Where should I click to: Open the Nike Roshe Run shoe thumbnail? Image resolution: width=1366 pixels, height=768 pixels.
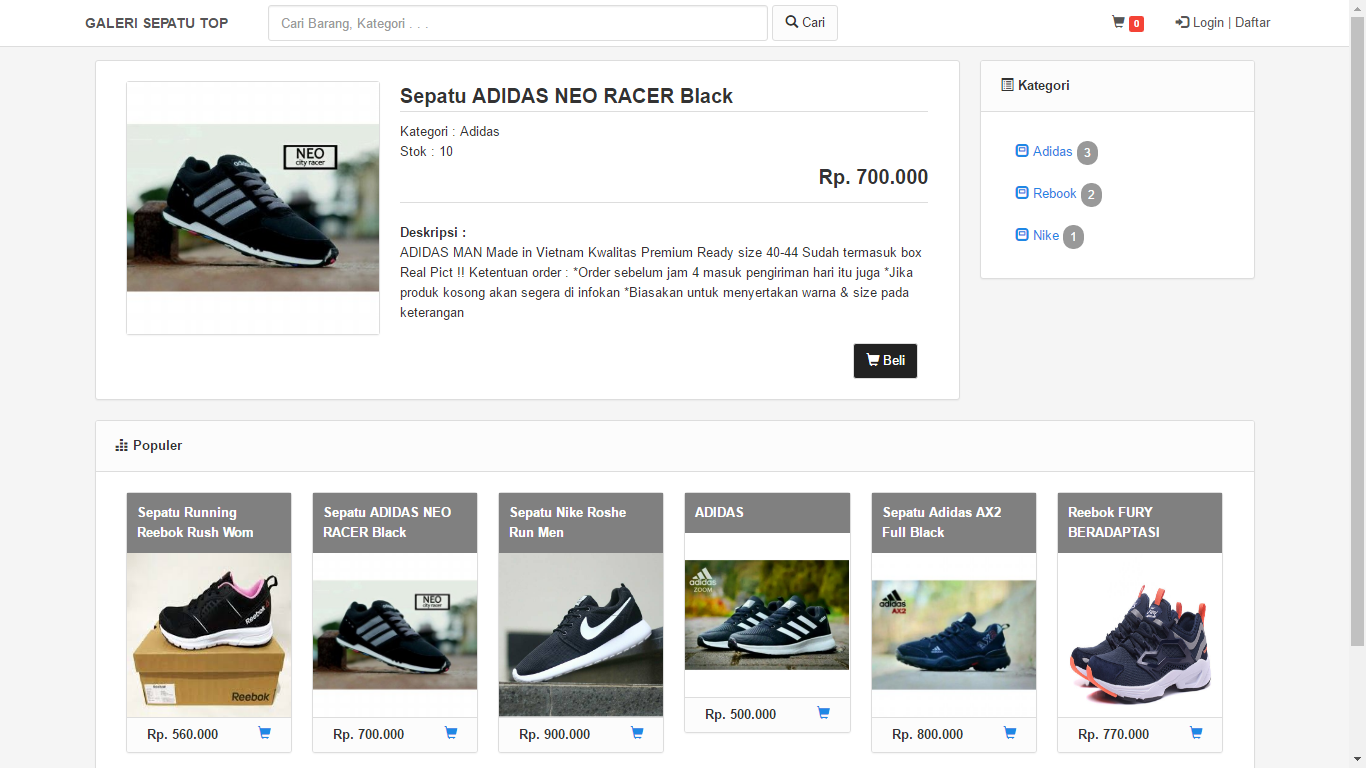click(x=580, y=635)
